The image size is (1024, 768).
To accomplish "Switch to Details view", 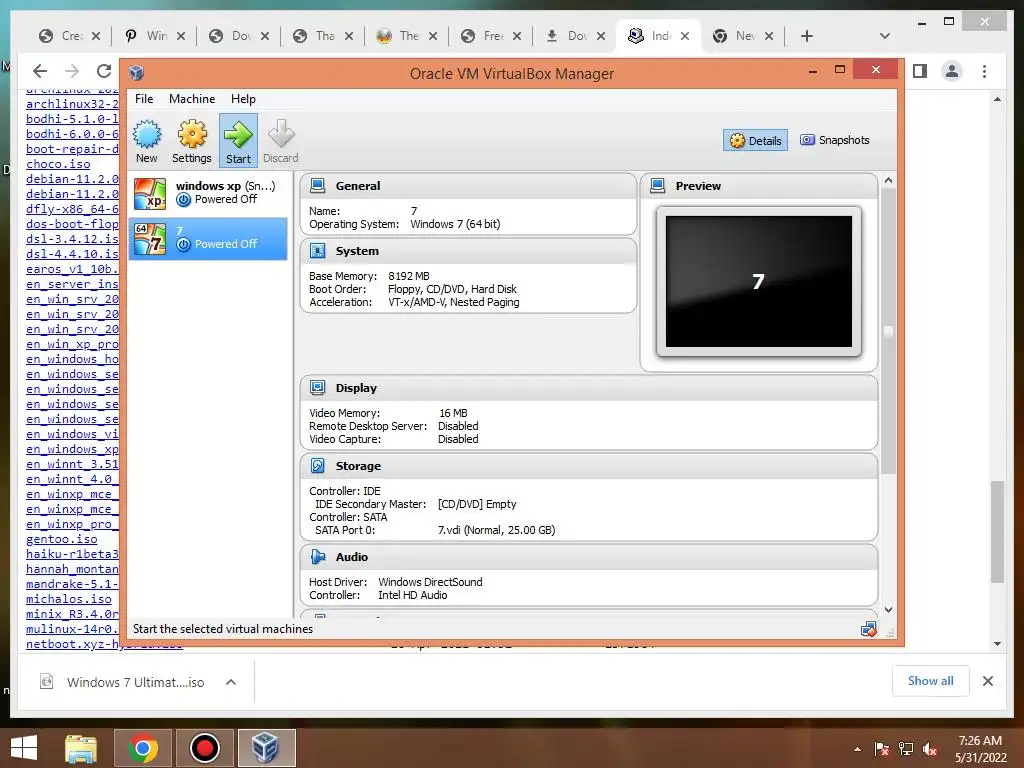I will pos(756,140).
